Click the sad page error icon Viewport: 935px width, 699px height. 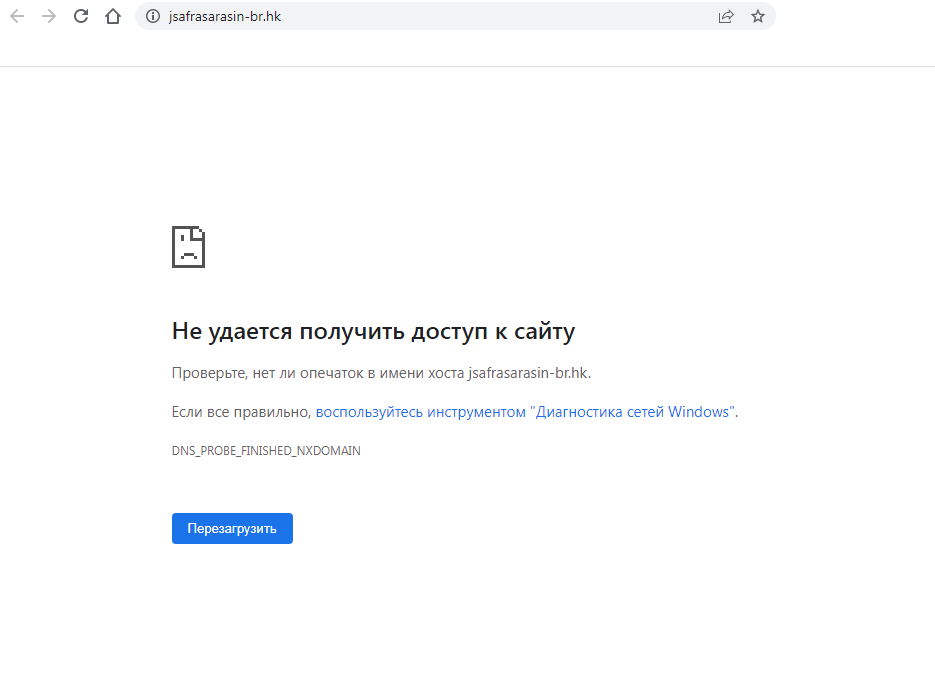pyautogui.click(x=188, y=247)
